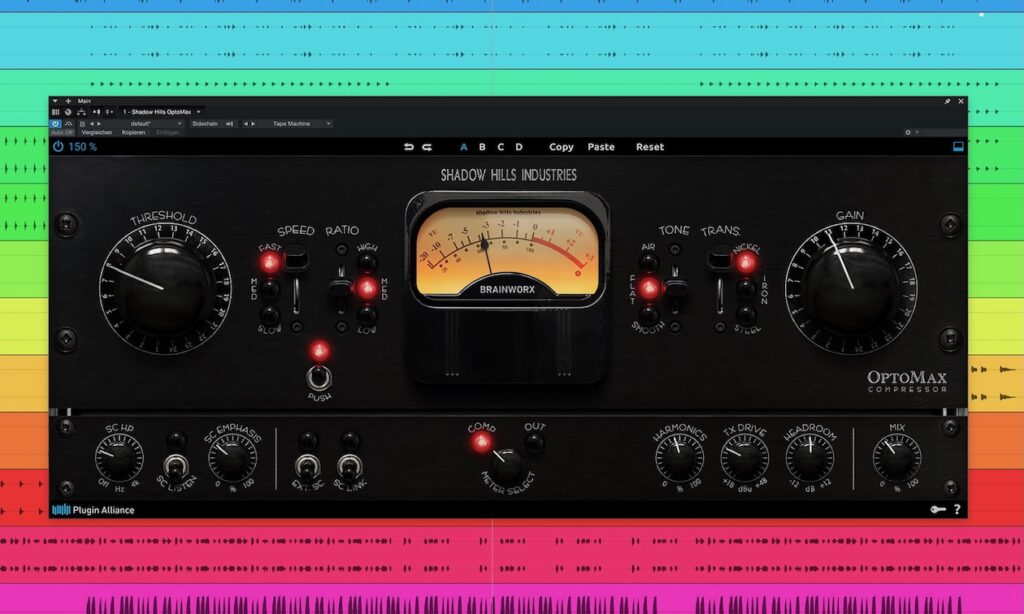The width and height of the screenshot is (1024, 614).
Task: Move the TONE selector switch
Action: click(x=676, y=289)
